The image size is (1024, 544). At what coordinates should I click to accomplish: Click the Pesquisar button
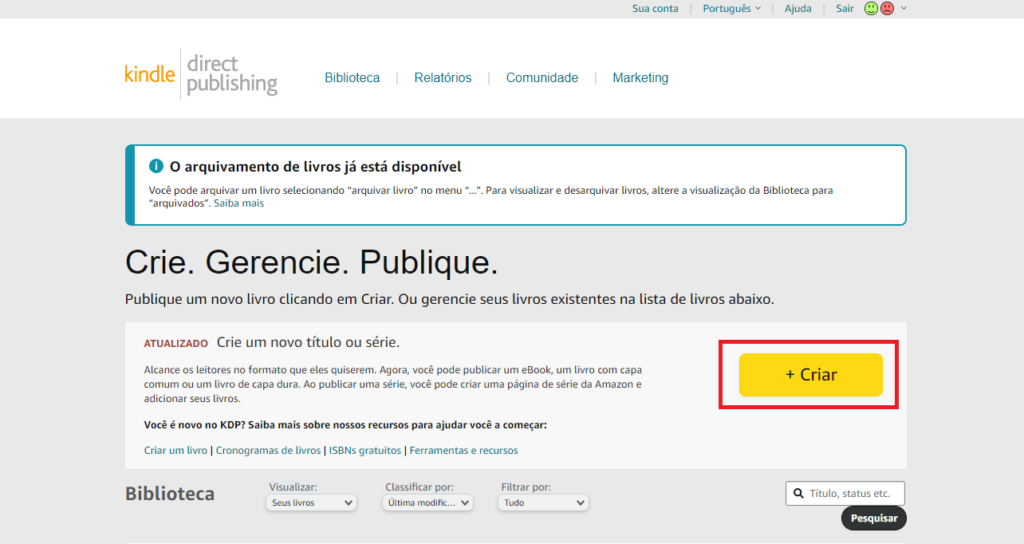click(874, 518)
